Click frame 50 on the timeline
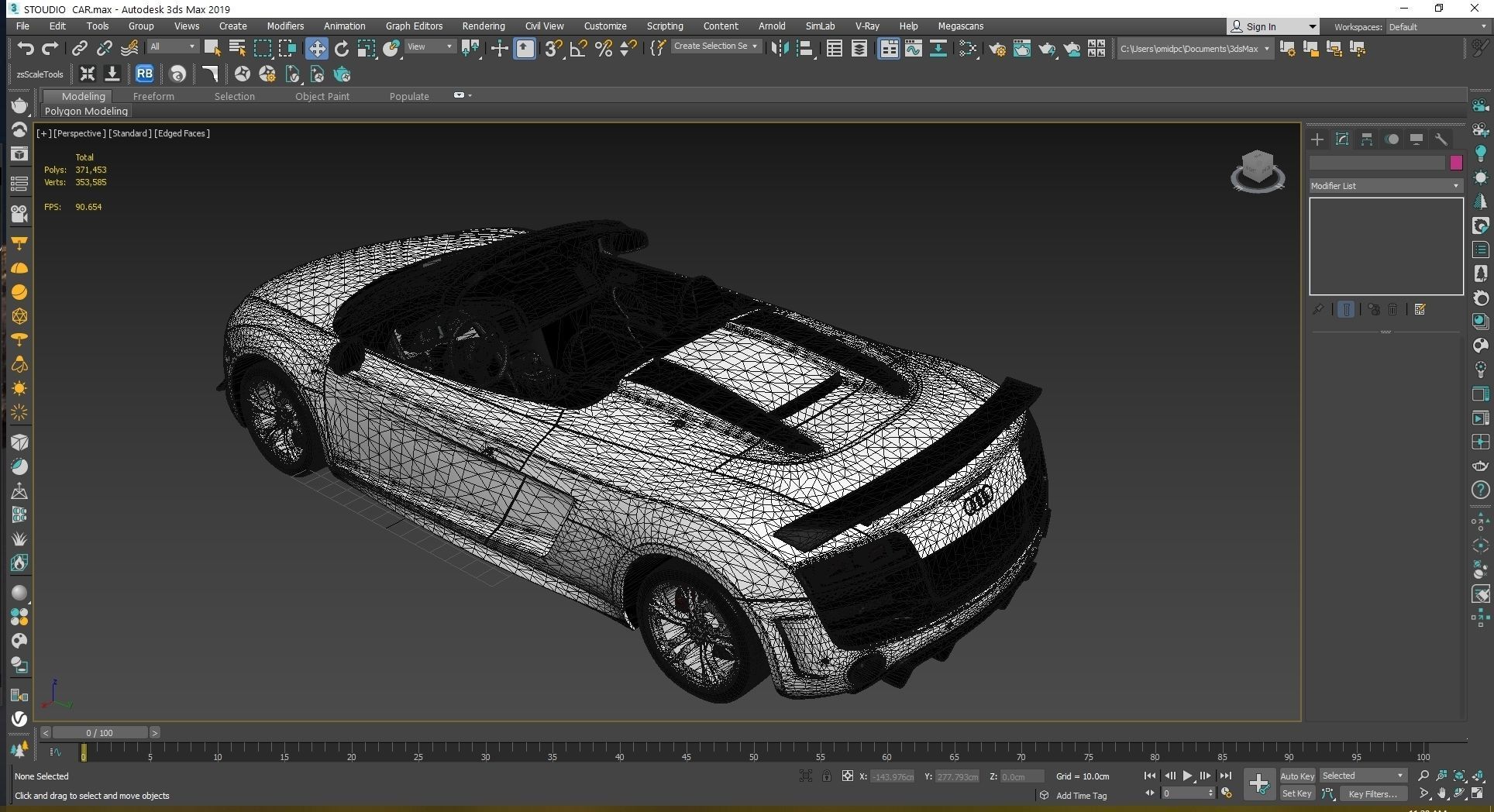 [753, 752]
